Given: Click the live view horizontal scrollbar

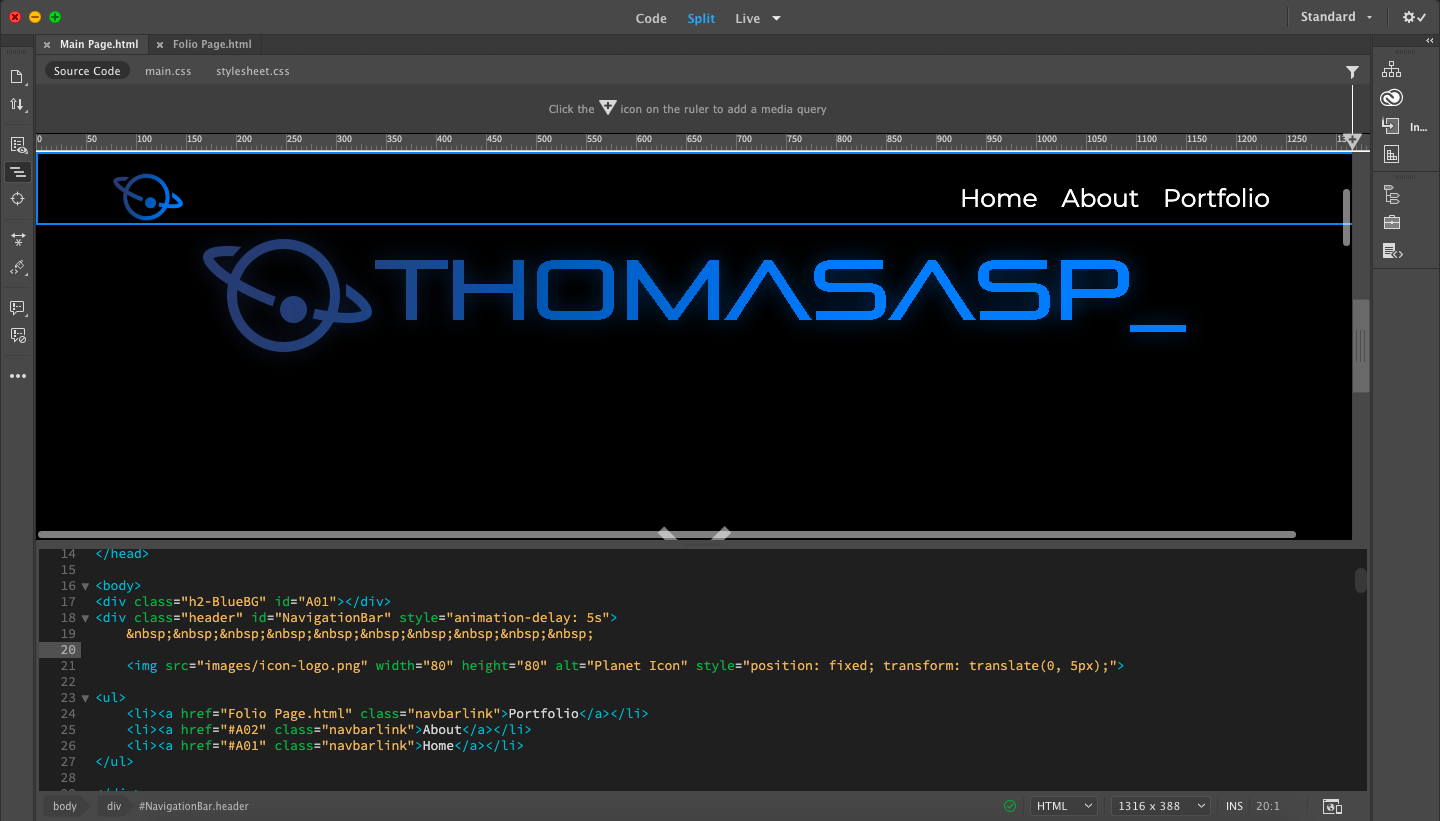Looking at the screenshot, I should point(667,535).
